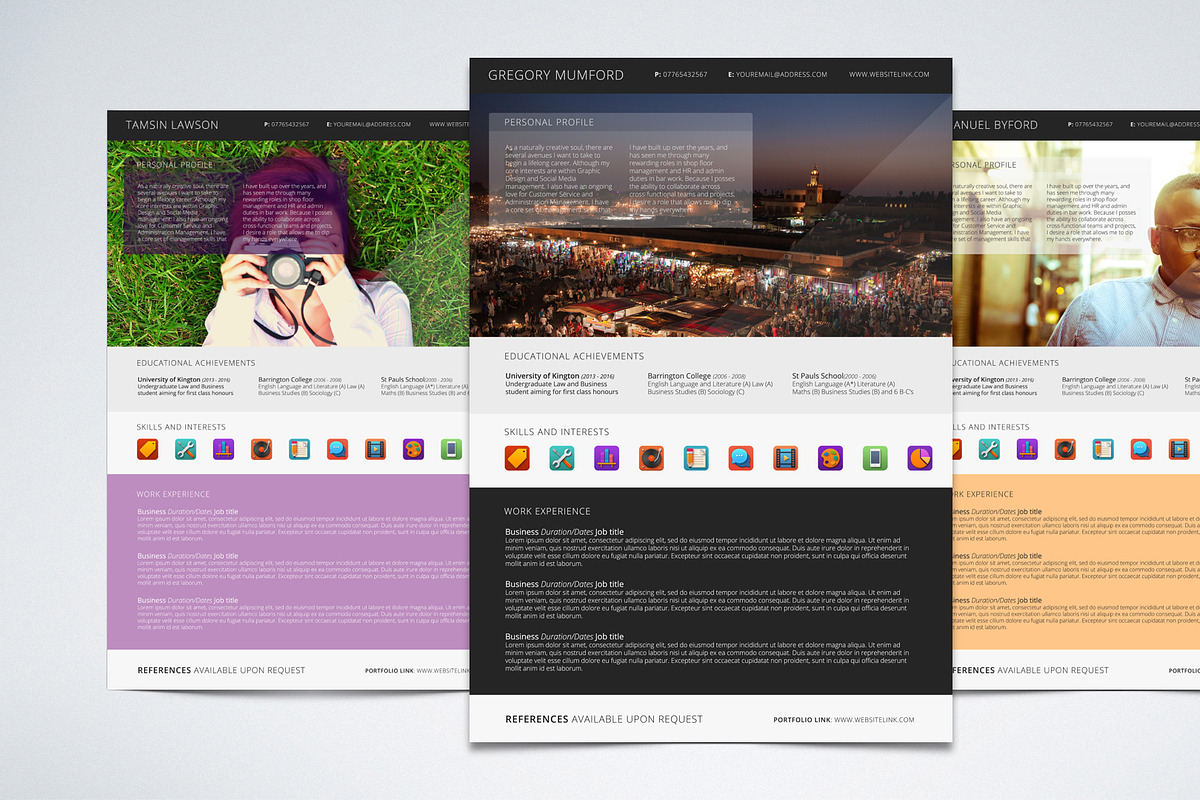1200x800 pixels.
Task: Select the pie chart icon on Gregory Mumford's resume
Action: [920, 458]
